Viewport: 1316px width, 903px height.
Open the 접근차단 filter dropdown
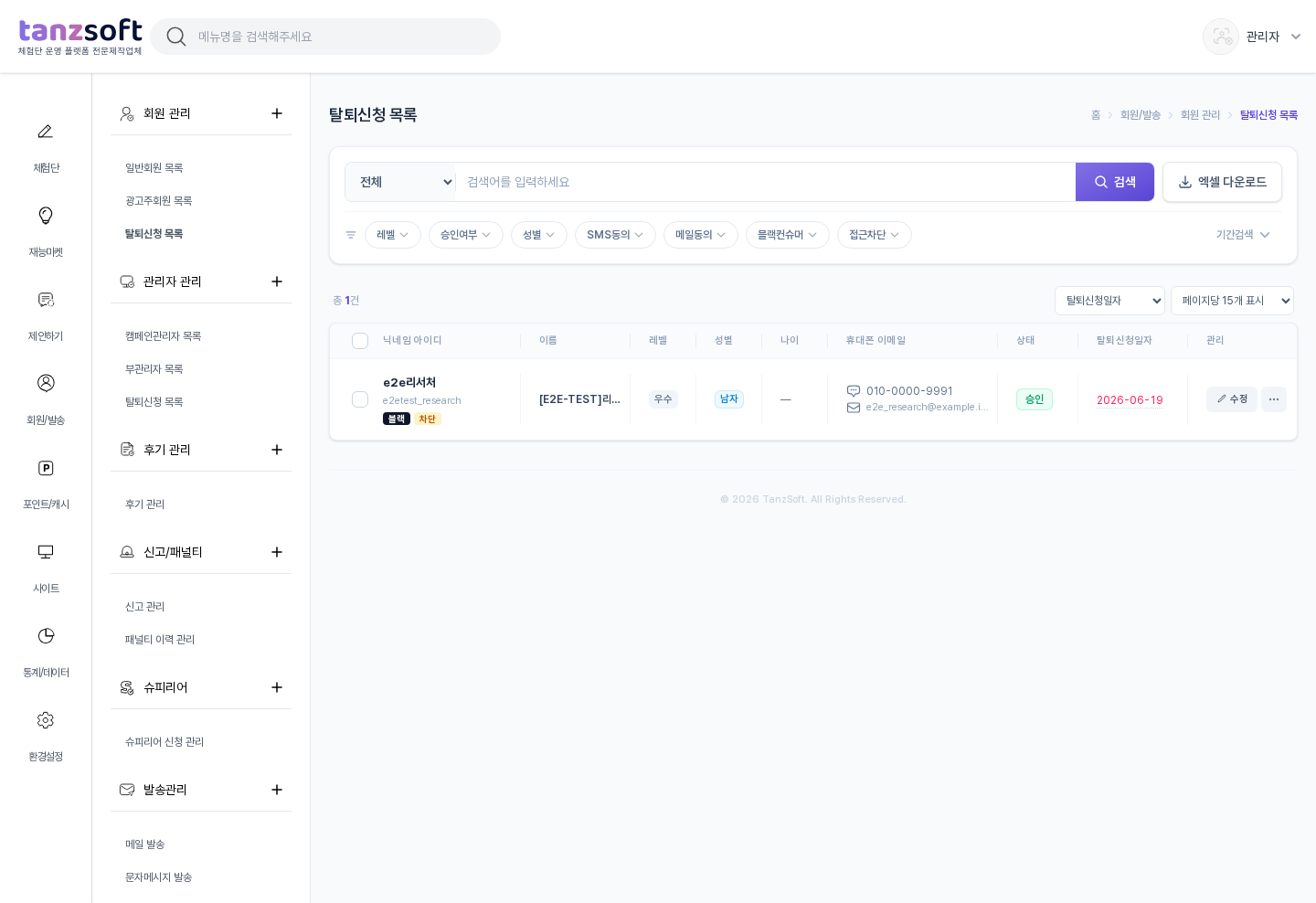[875, 235]
